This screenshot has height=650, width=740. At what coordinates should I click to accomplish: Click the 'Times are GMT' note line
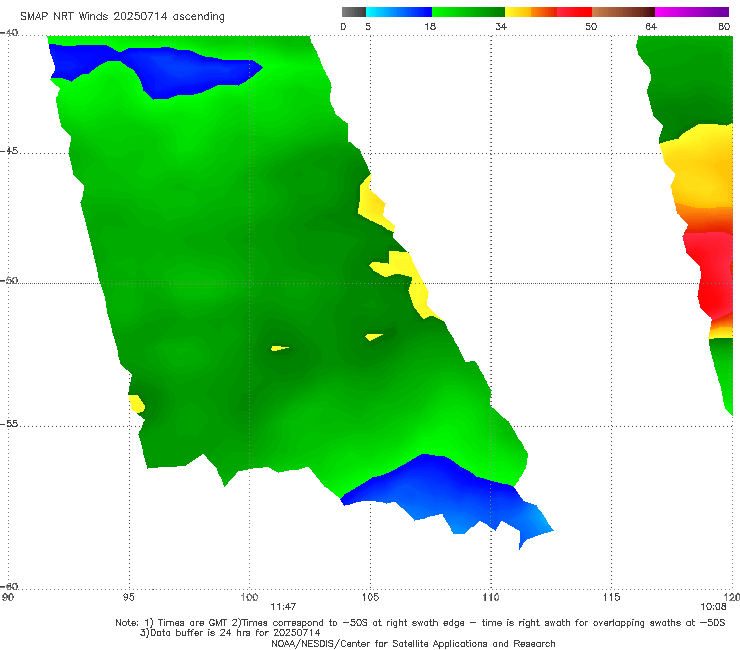pos(420,623)
